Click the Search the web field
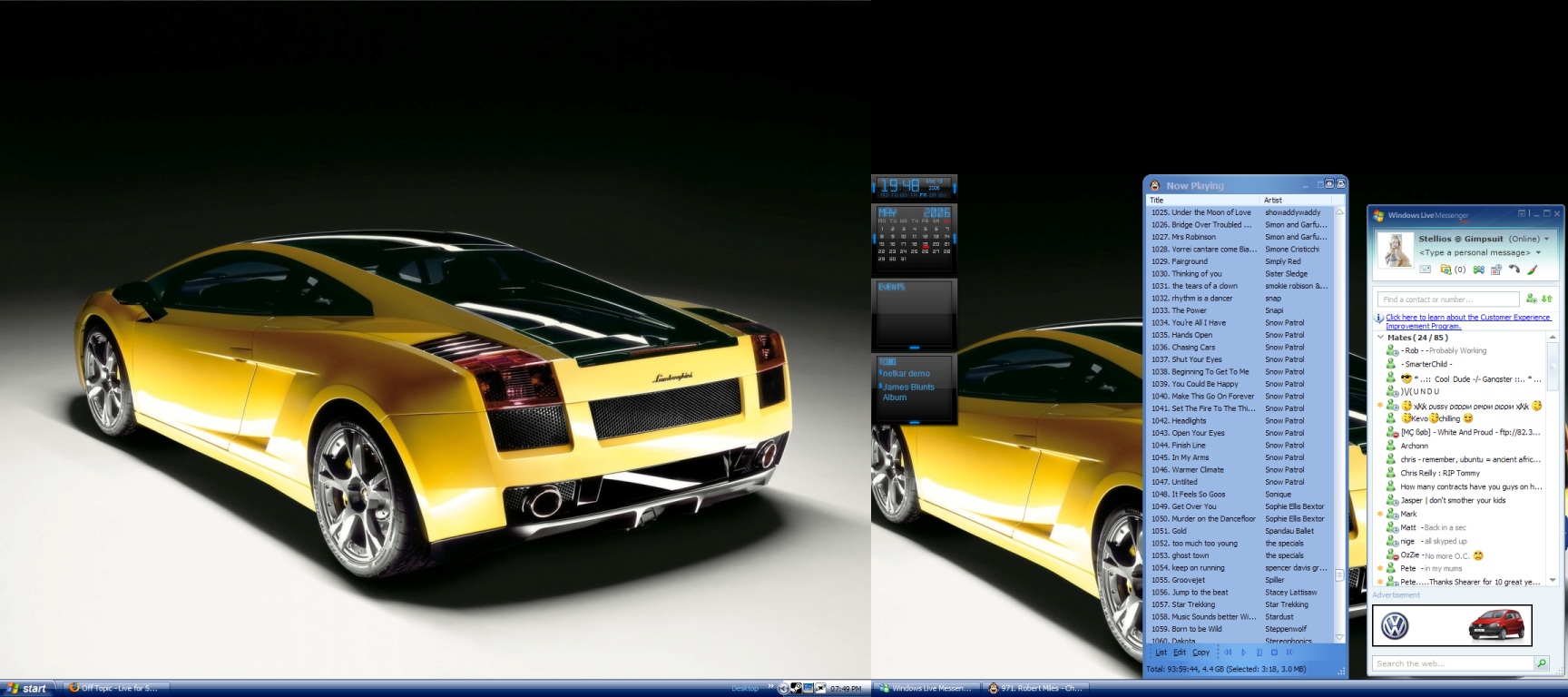Viewport: 1568px width, 697px height. (x=1453, y=663)
